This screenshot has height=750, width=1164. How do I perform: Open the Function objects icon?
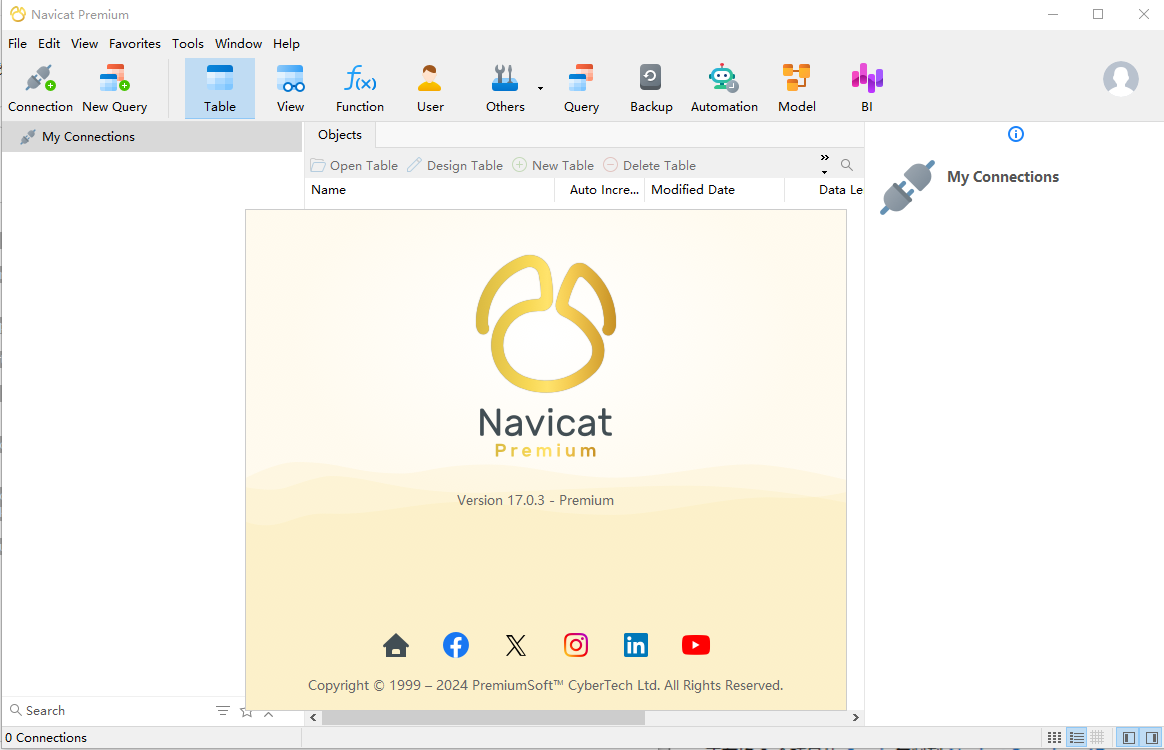(x=360, y=88)
